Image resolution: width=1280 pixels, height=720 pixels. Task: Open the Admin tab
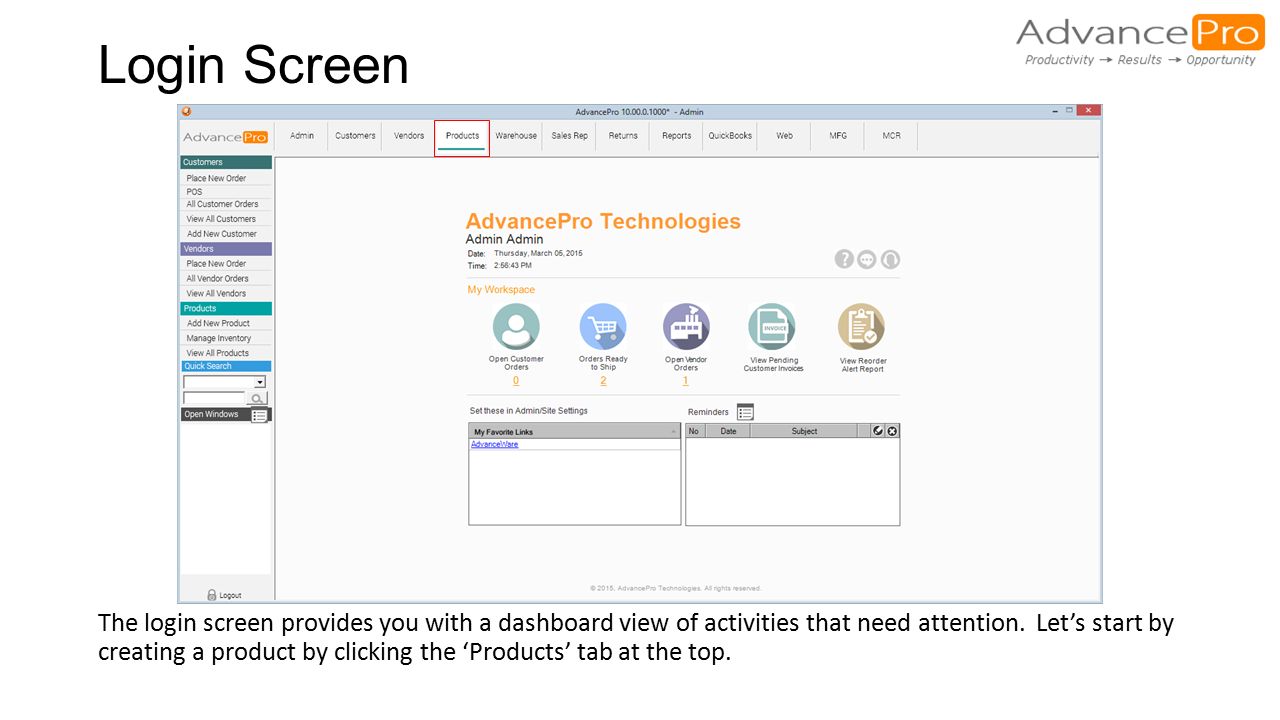(x=302, y=136)
